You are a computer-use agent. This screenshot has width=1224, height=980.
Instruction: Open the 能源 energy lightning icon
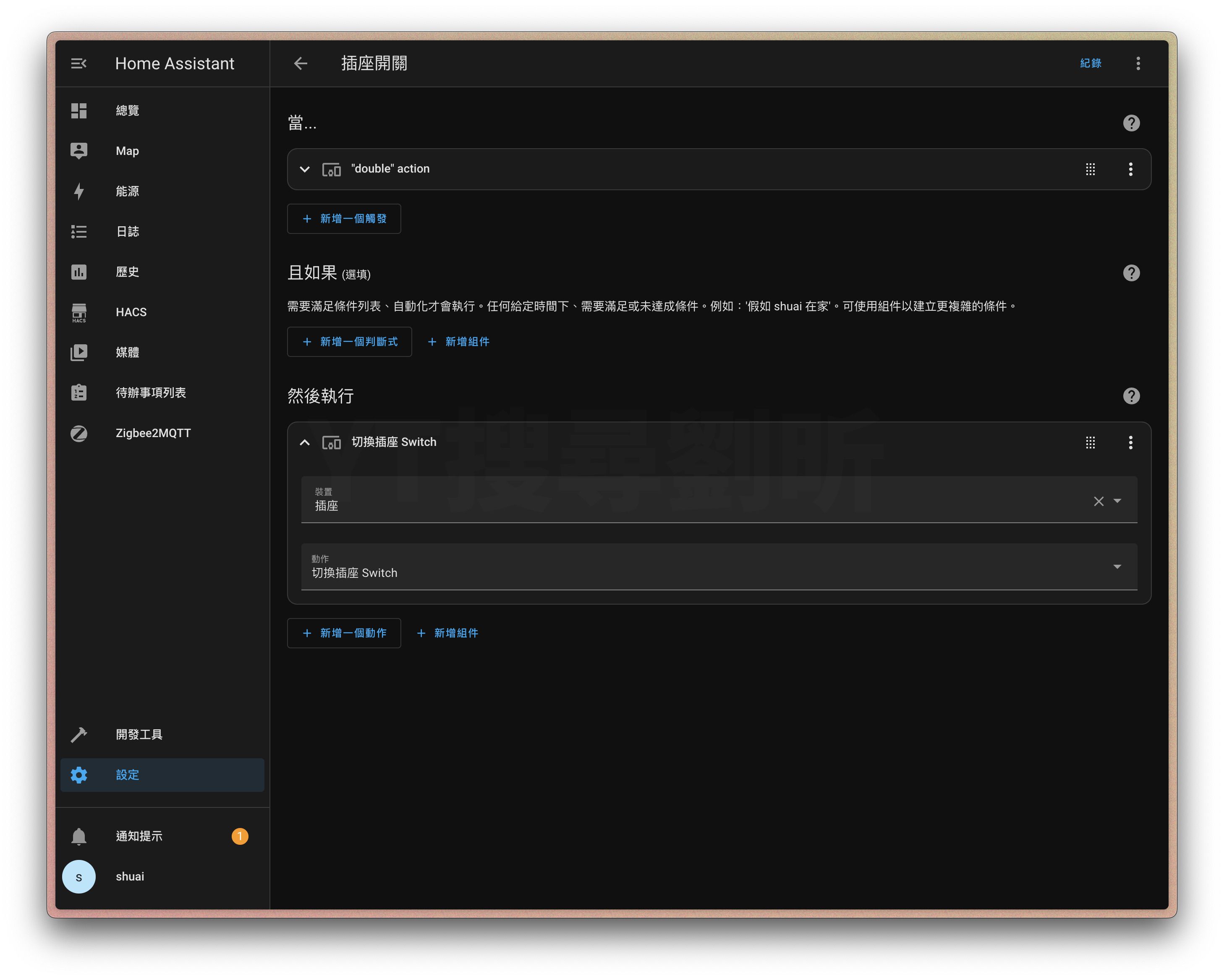click(79, 191)
